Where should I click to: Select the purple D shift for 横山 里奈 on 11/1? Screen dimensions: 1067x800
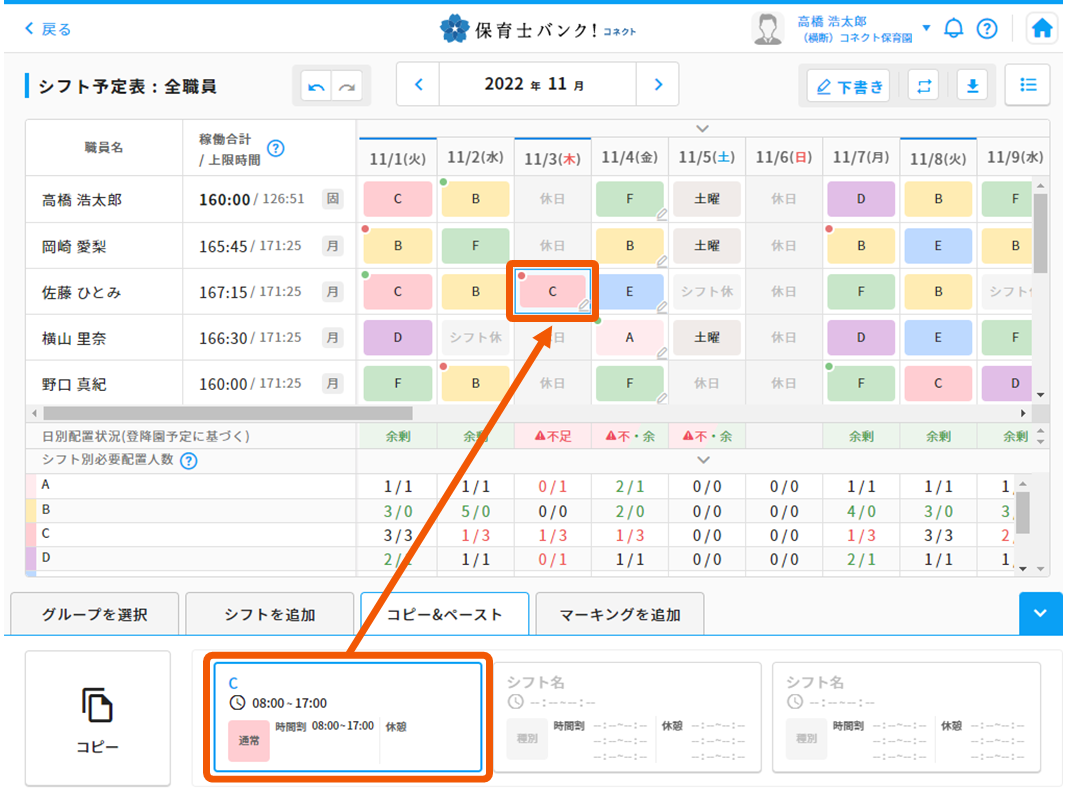pyautogui.click(x=397, y=338)
